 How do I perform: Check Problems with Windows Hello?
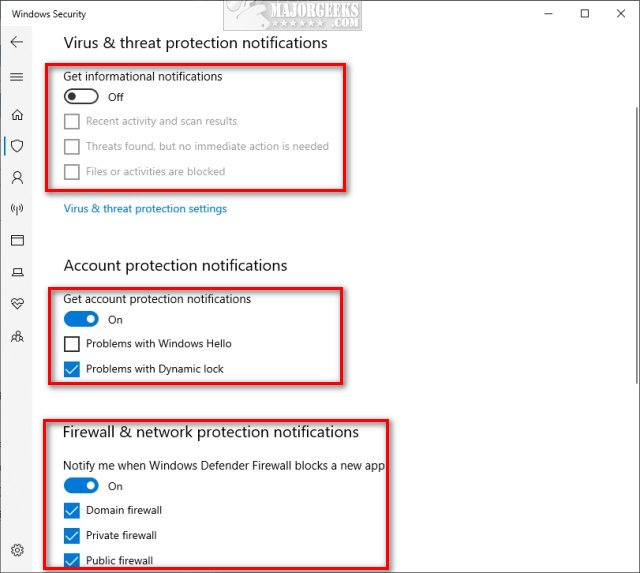tap(72, 344)
